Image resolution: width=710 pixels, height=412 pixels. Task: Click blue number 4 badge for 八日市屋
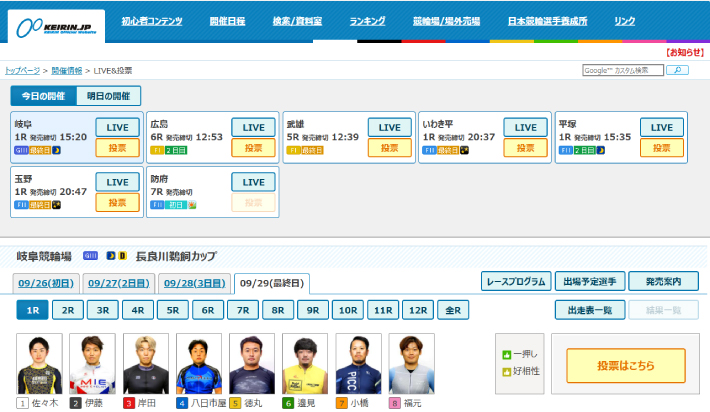pyautogui.click(x=182, y=403)
